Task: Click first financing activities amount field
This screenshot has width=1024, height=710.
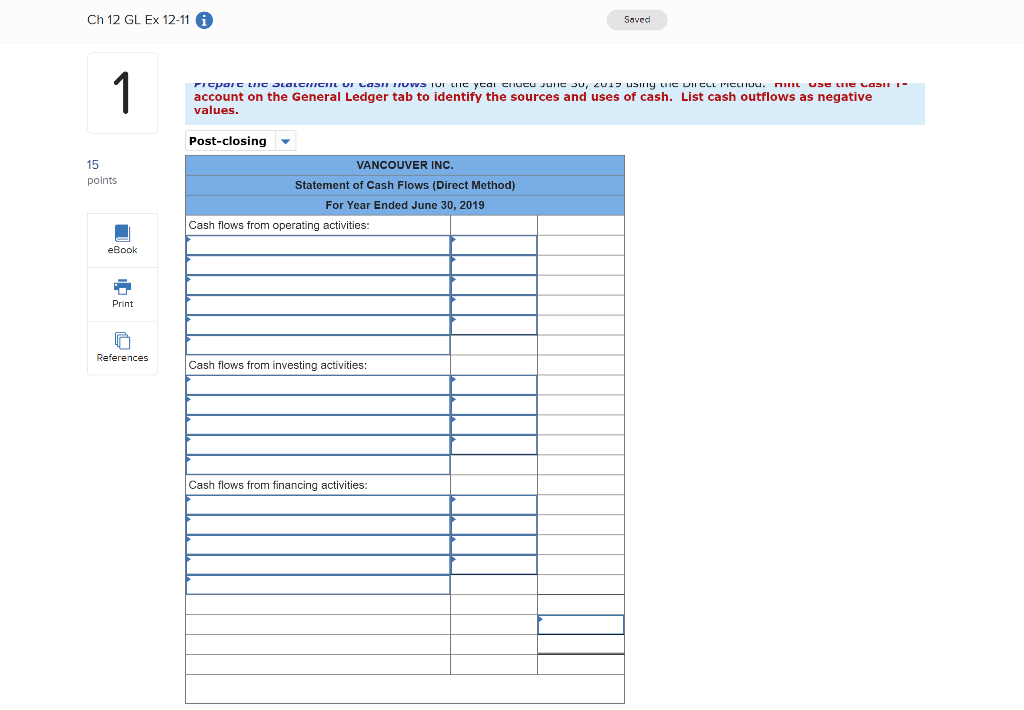Action: pyautogui.click(x=494, y=505)
